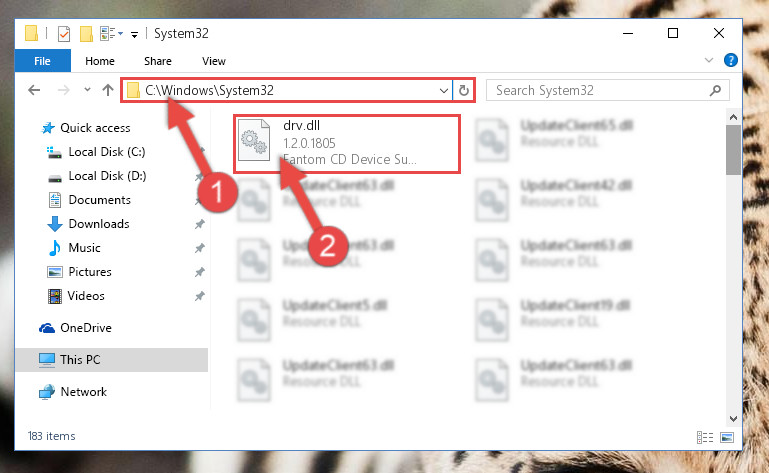Open the File menu

[43, 61]
